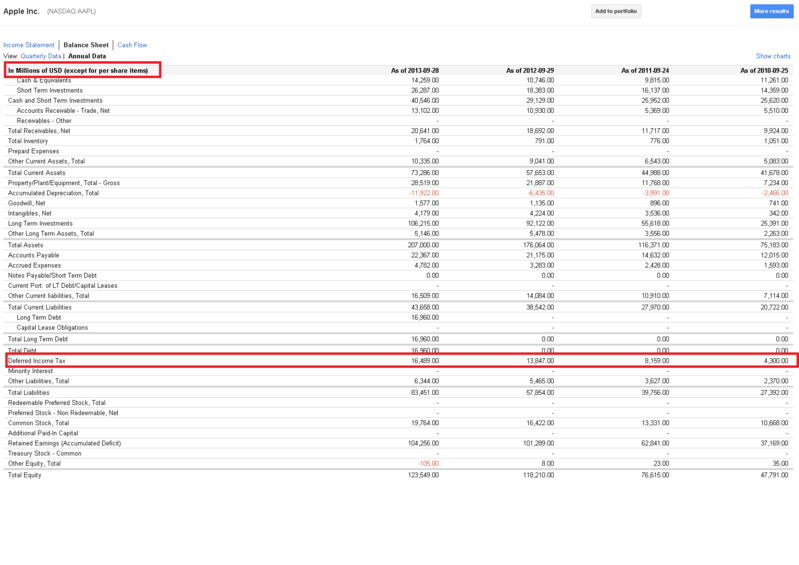Click the 83,451.00 Total Liabilities value

point(425,393)
